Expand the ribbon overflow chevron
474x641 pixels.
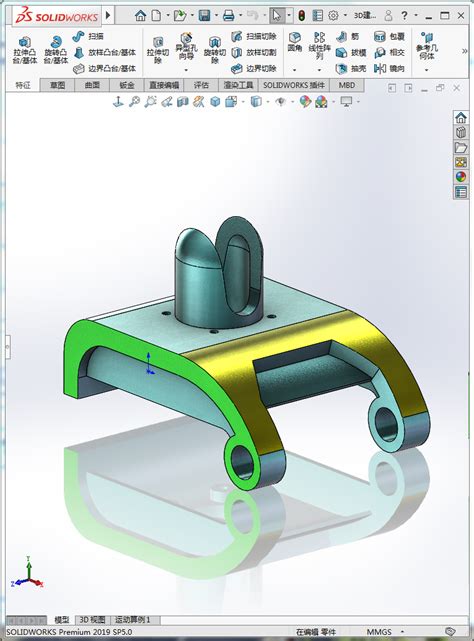(465, 51)
